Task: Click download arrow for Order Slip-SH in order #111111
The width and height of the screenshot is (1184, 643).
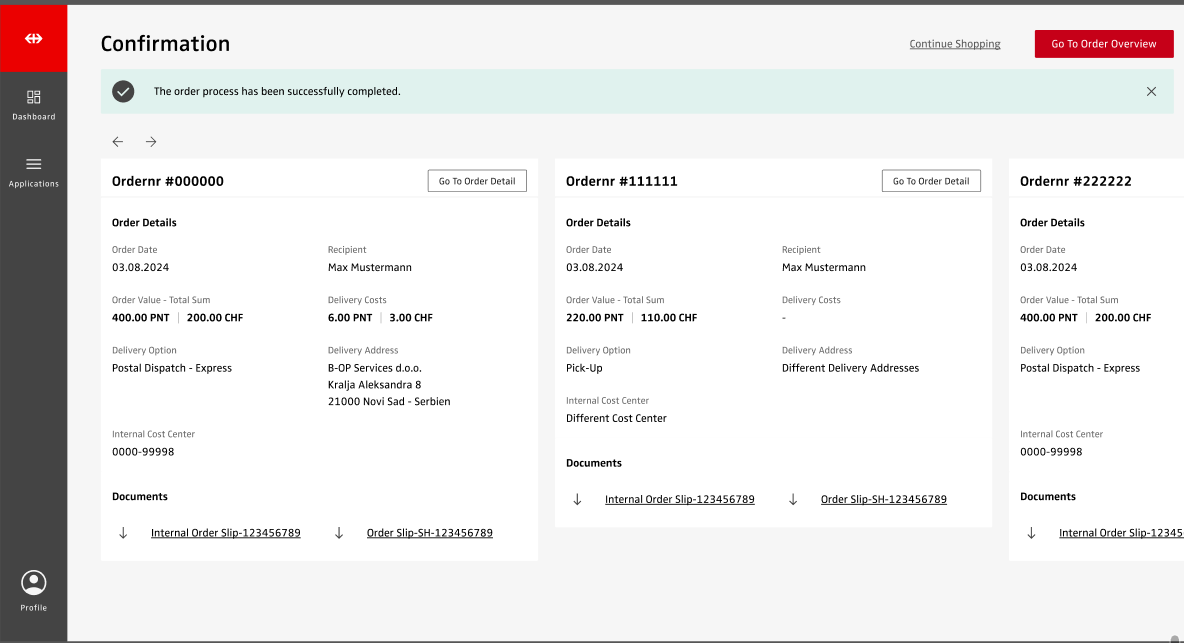Action: 794,499
